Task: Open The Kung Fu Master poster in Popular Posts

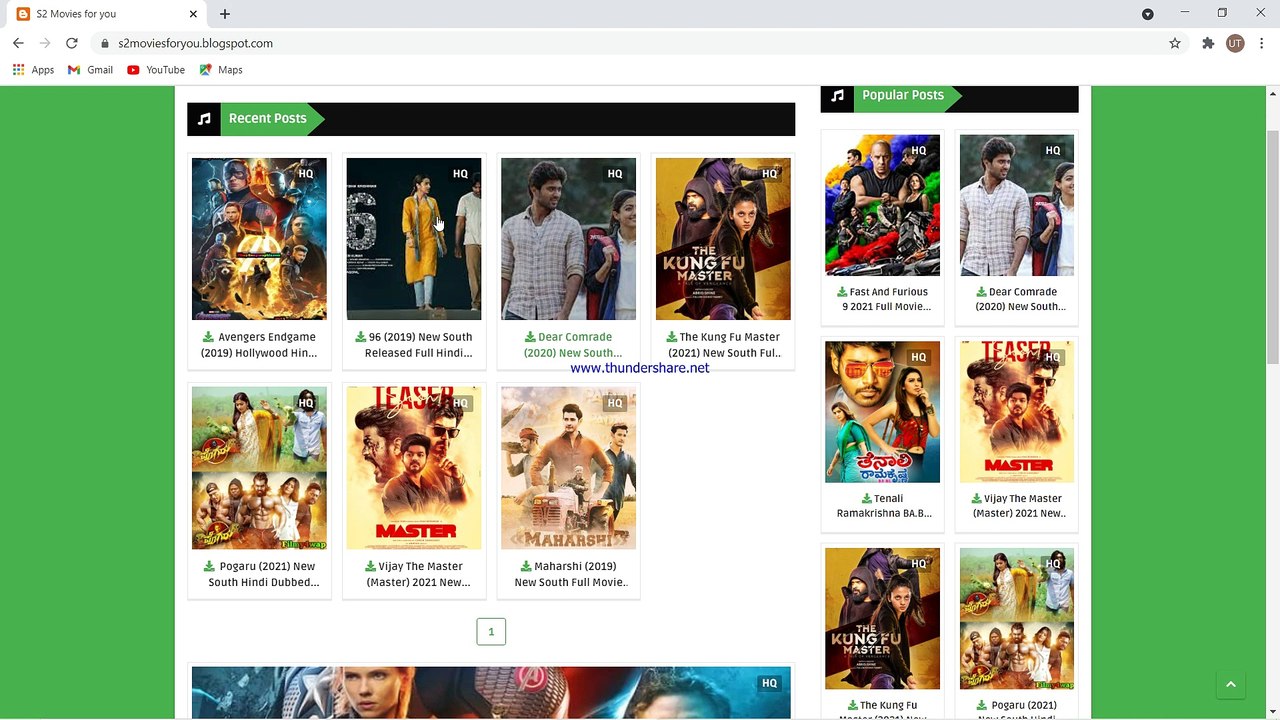Action: pyautogui.click(x=882, y=618)
